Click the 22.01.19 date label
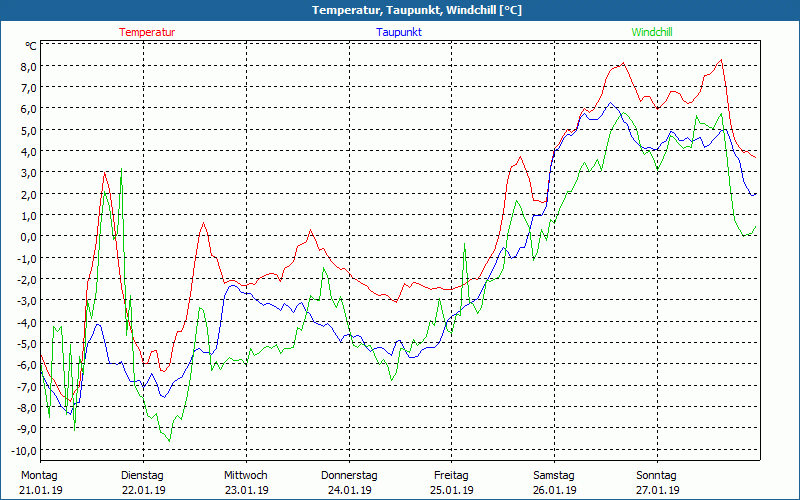Screen dimensions: 800x500 tap(143, 490)
